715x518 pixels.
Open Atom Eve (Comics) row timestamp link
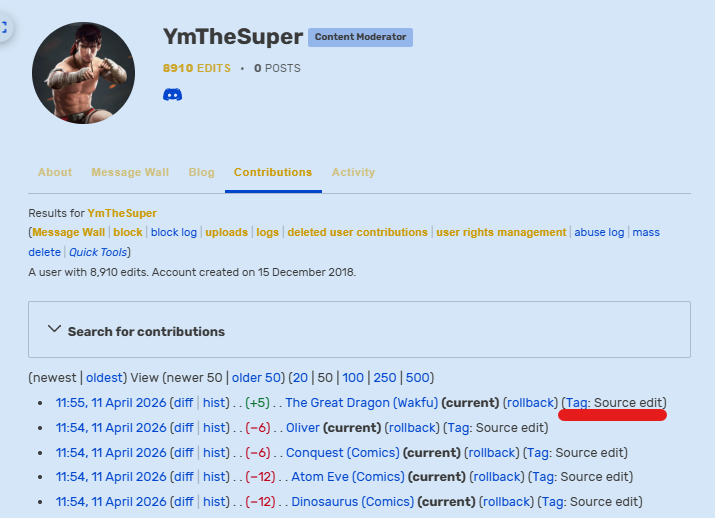pyautogui.click(x=111, y=477)
